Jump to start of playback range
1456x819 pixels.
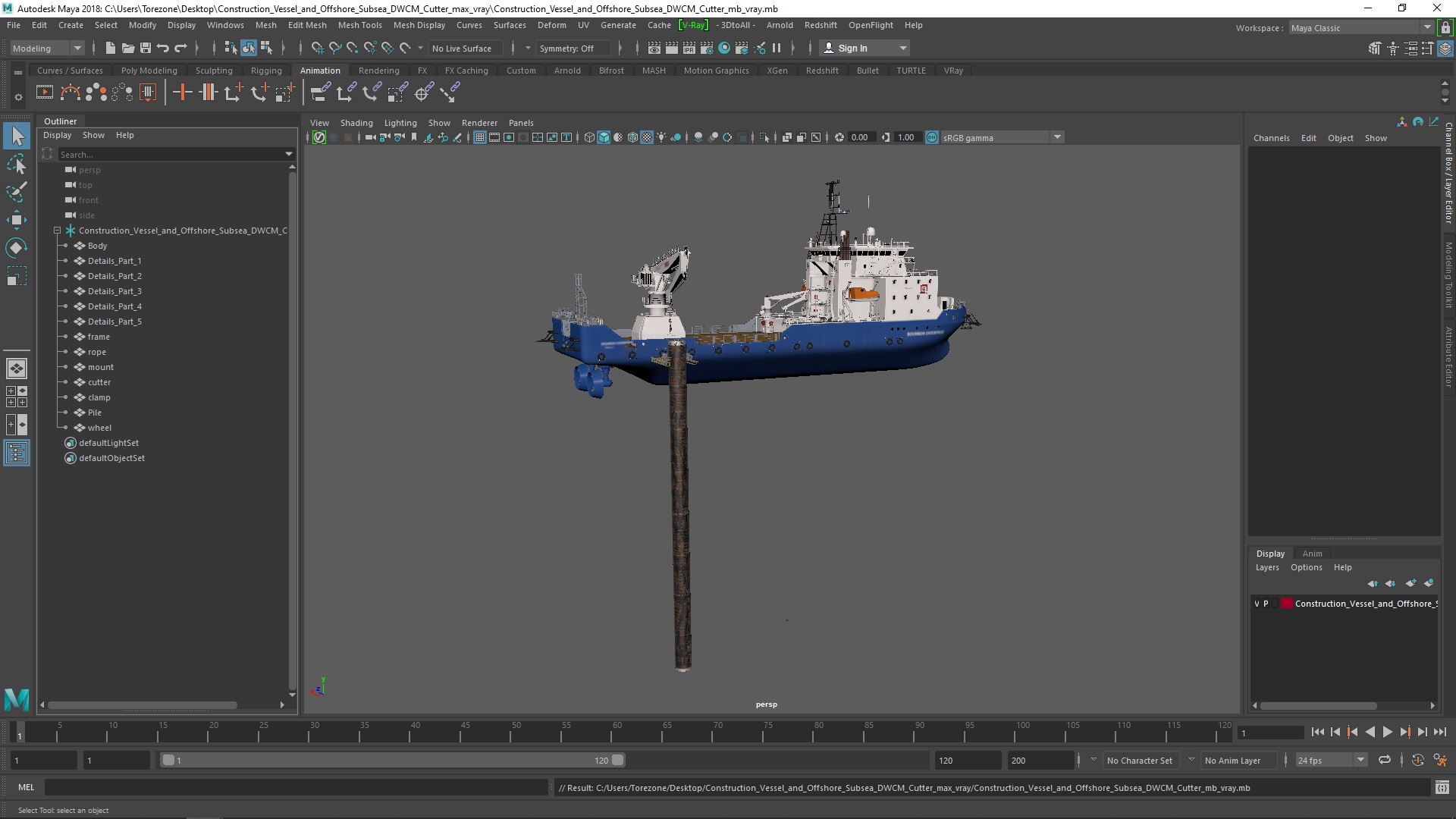tap(1317, 732)
